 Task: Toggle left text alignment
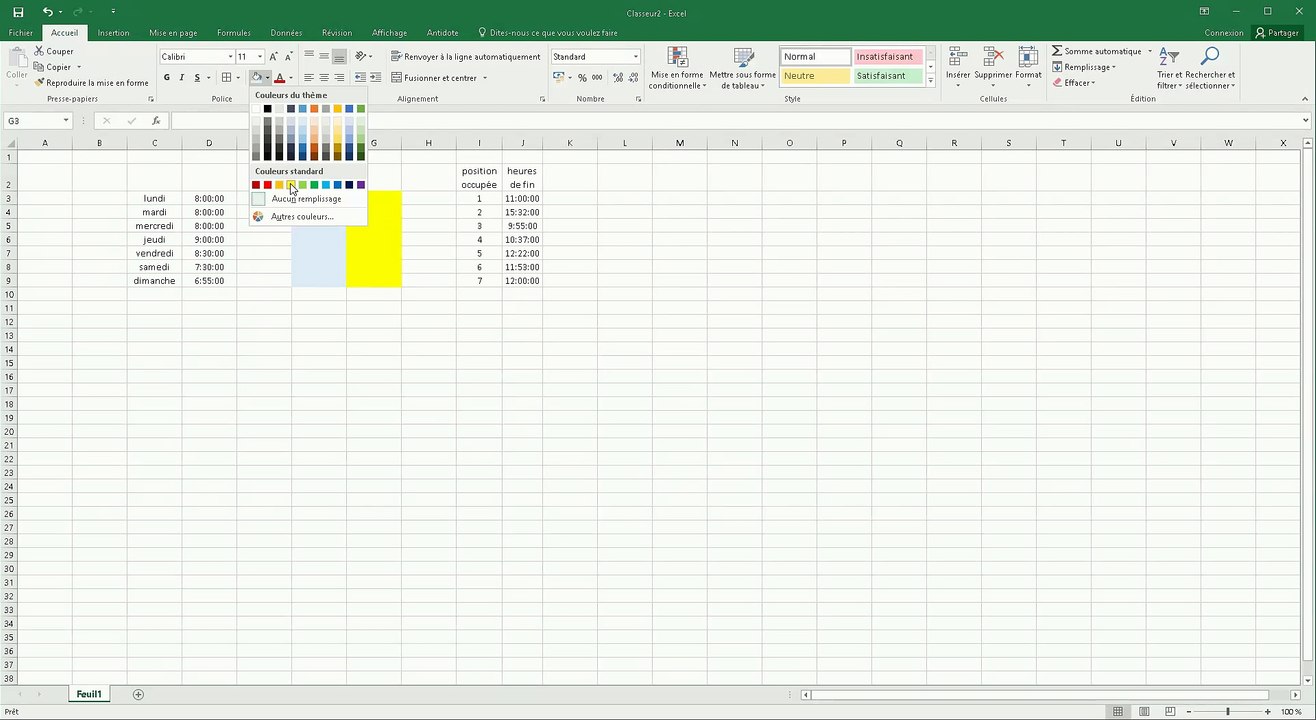(x=309, y=77)
